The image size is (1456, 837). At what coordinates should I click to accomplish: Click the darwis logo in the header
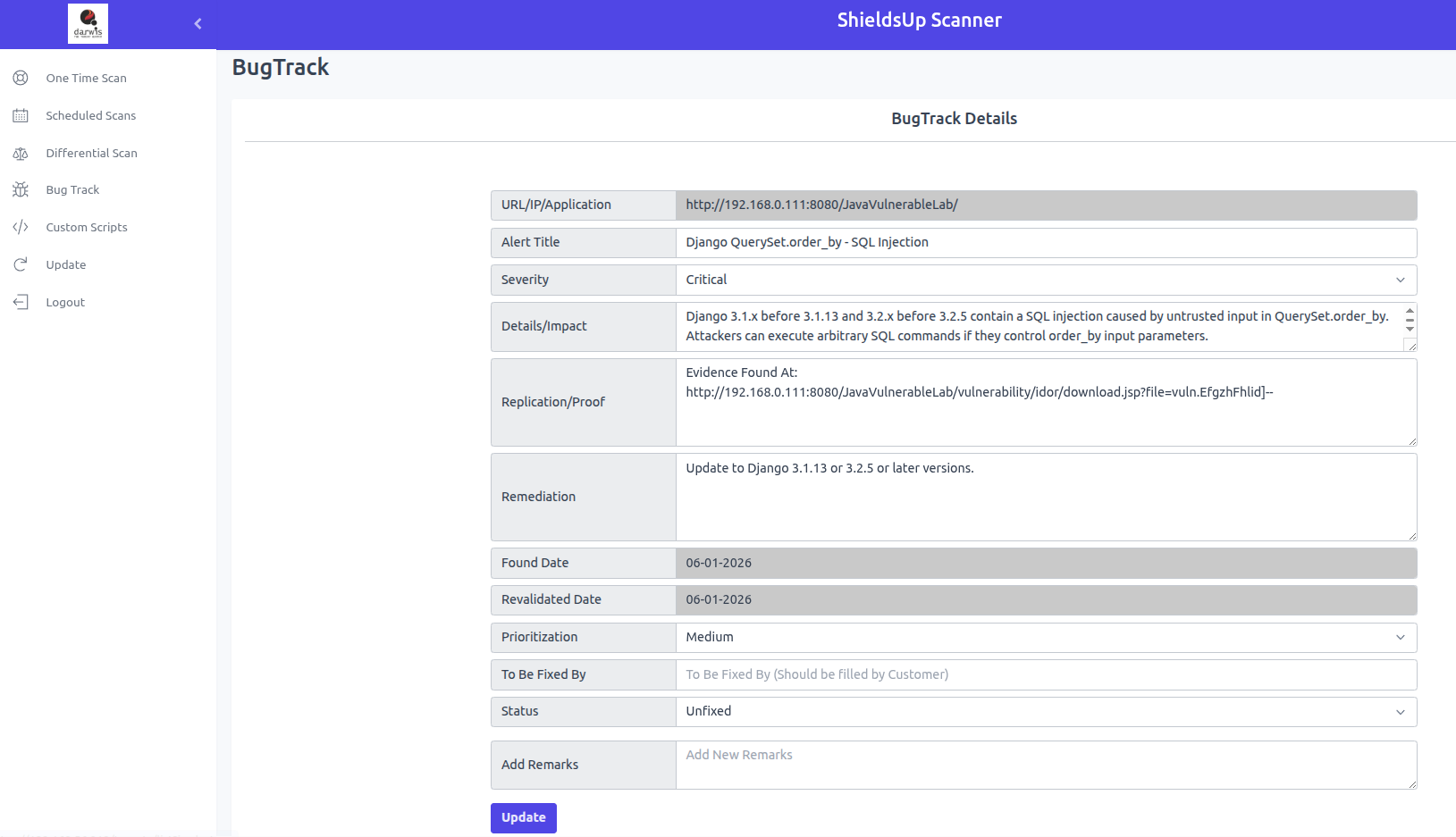pyautogui.click(x=88, y=23)
